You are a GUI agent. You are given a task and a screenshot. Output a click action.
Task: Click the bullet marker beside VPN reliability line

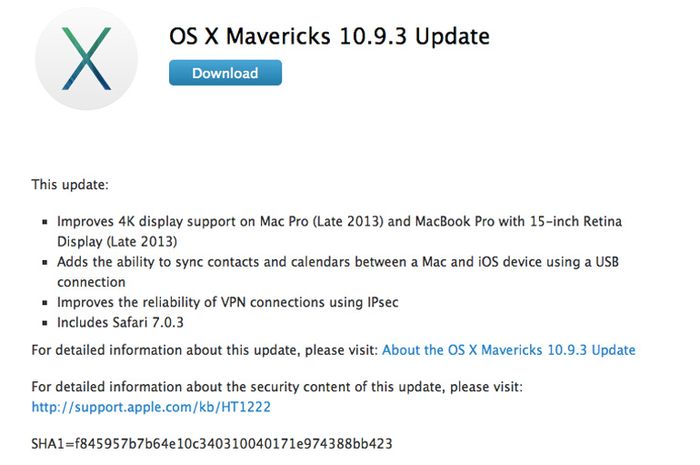coord(45,303)
